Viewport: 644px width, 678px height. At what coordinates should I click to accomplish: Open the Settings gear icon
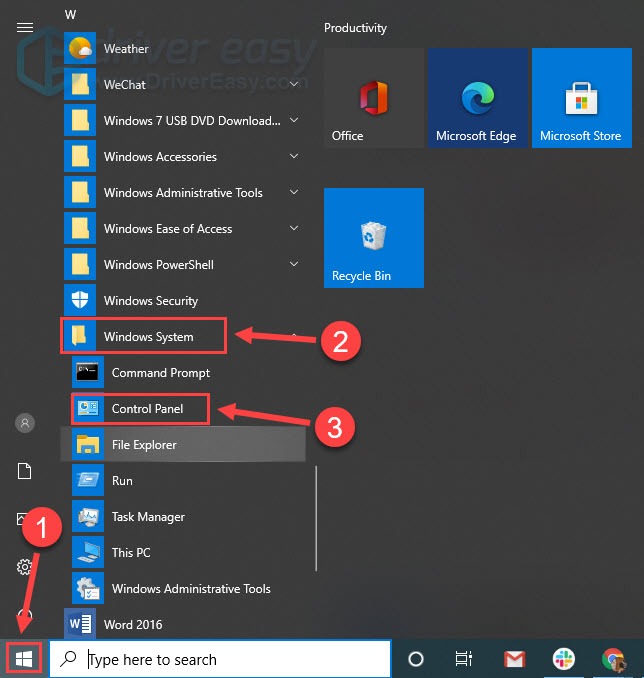(24, 566)
